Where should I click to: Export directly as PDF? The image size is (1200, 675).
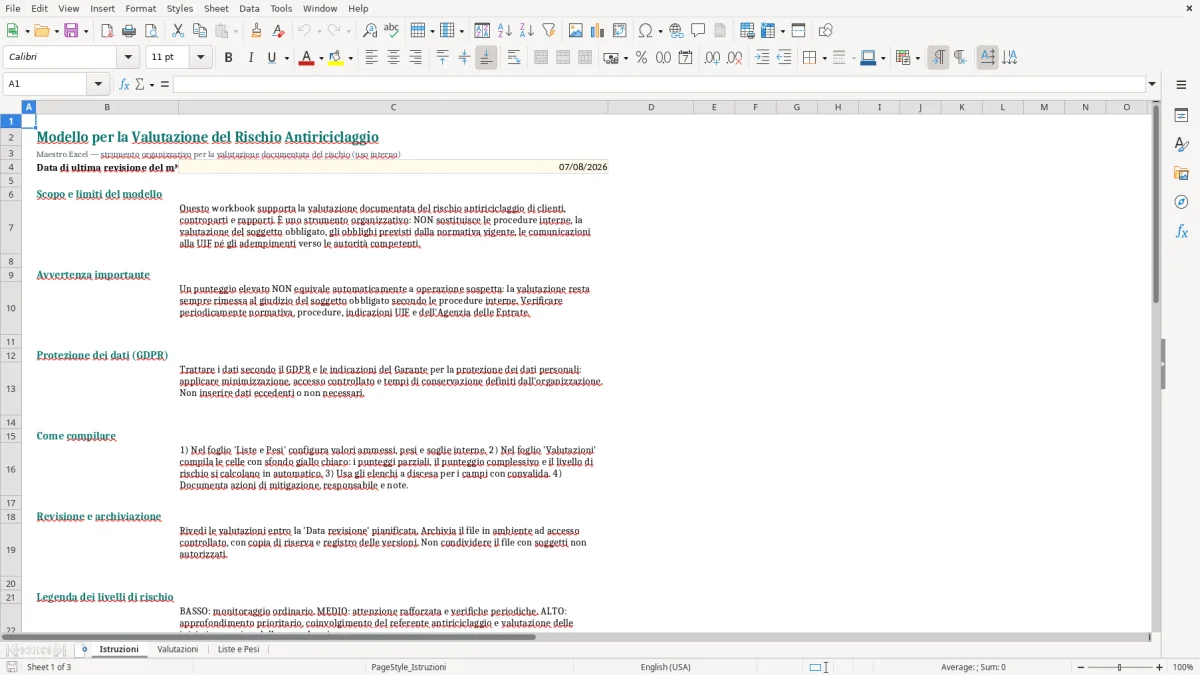(106, 31)
